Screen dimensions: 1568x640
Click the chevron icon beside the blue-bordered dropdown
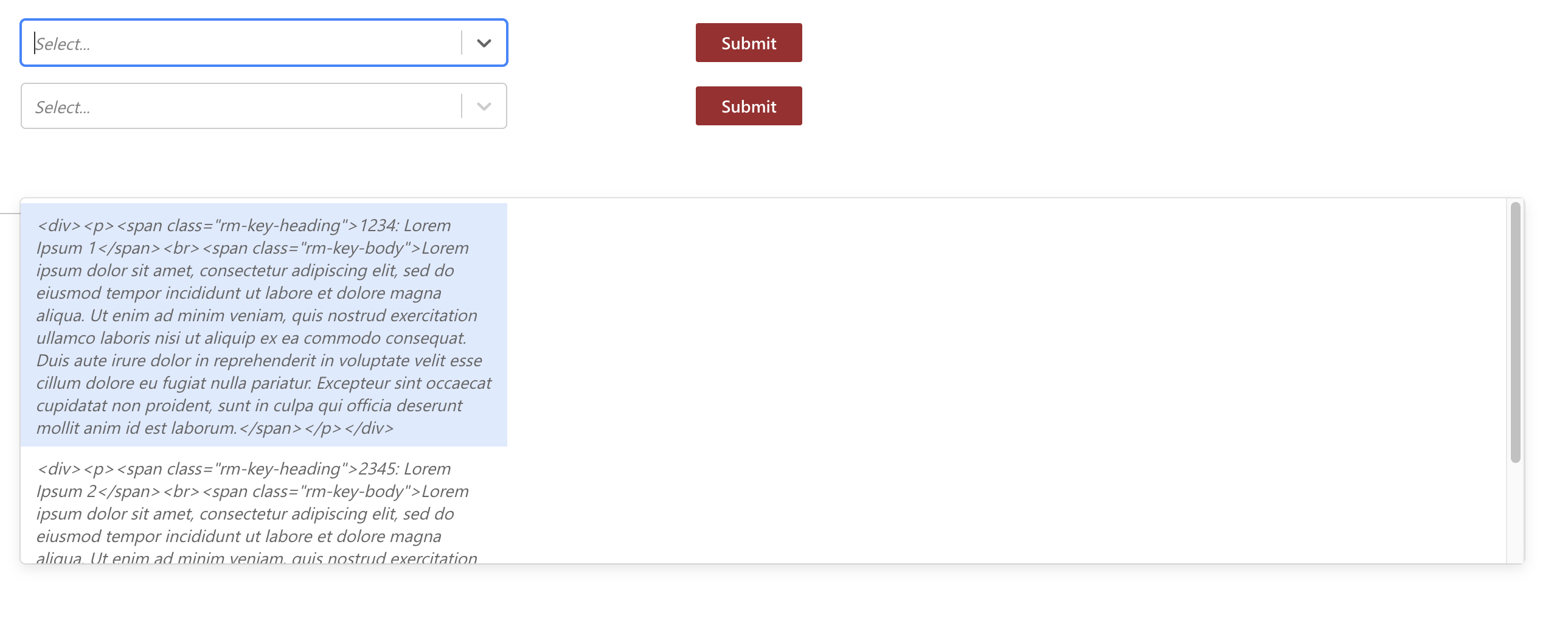[x=485, y=43]
